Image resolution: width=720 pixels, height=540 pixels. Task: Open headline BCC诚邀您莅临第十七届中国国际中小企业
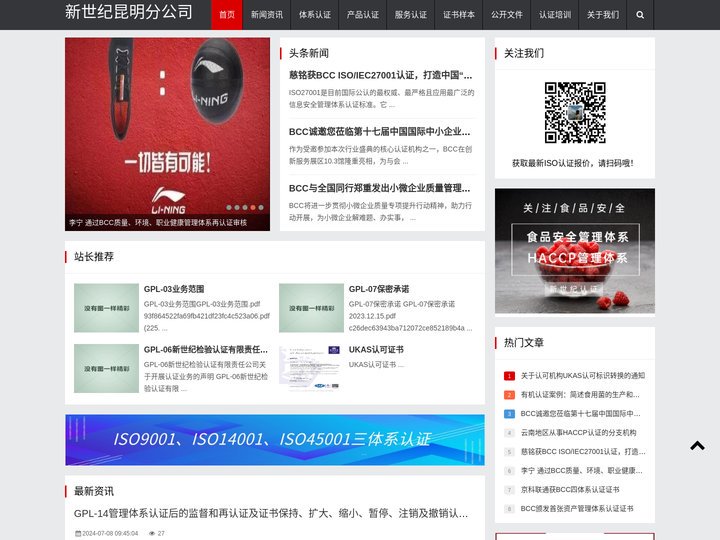pyautogui.click(x=379, y=132)
